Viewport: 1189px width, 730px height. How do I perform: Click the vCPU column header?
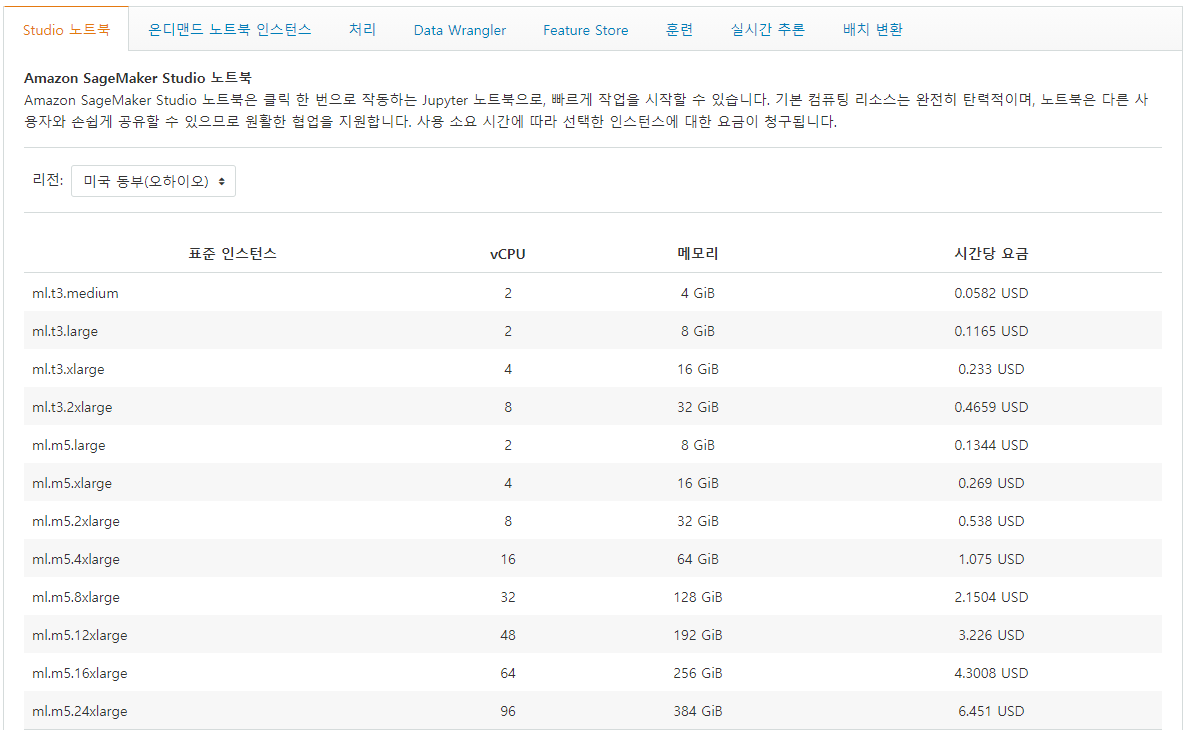click(x=508, y=254)
